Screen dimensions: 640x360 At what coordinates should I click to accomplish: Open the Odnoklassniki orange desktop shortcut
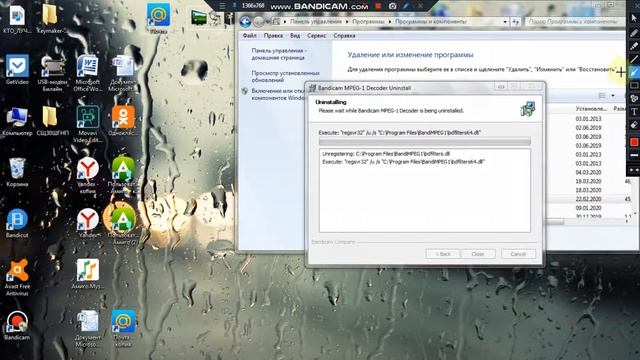point(123,121)
